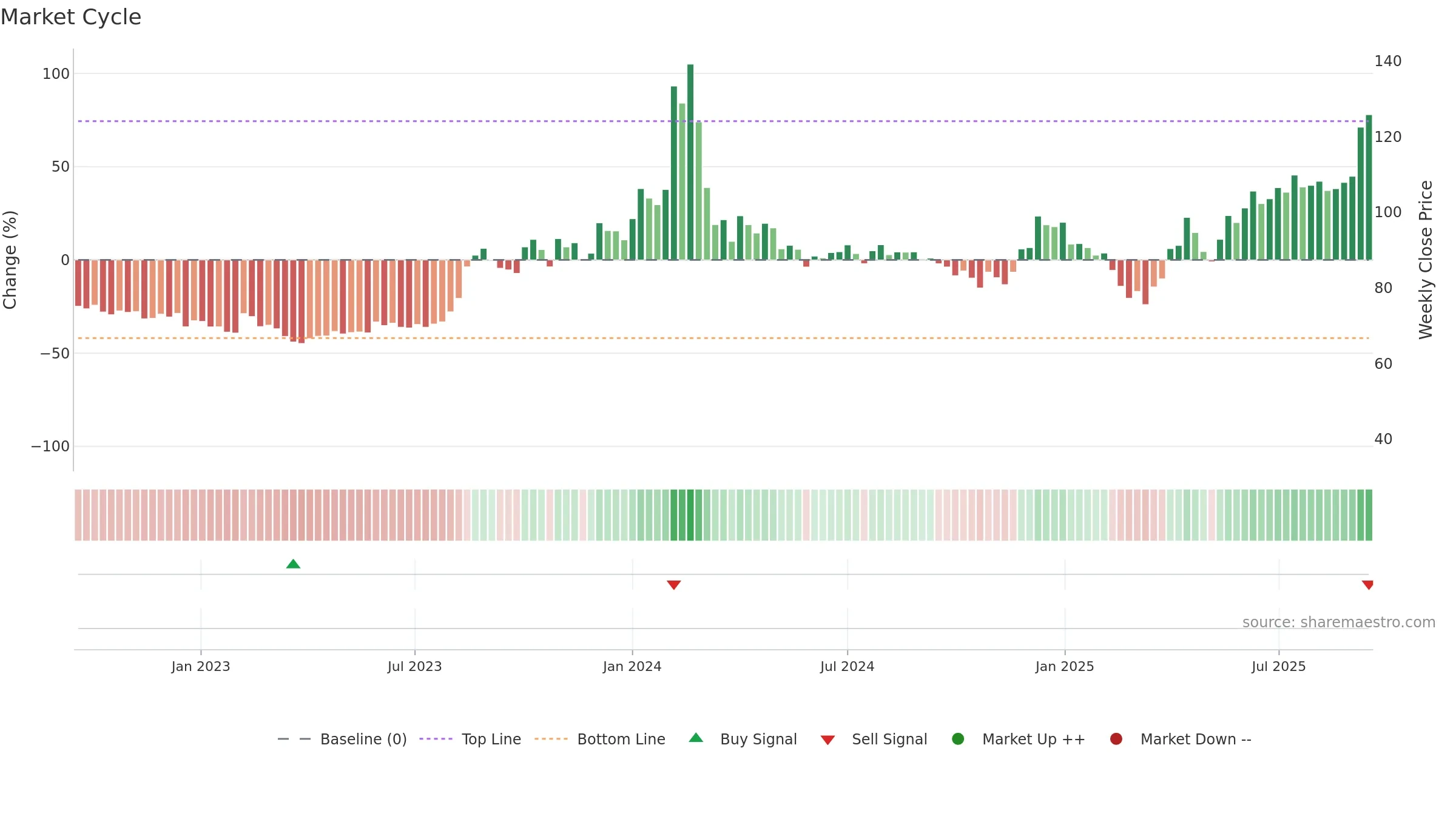Click the first pink heatmap cell at left

click(78, 515)
